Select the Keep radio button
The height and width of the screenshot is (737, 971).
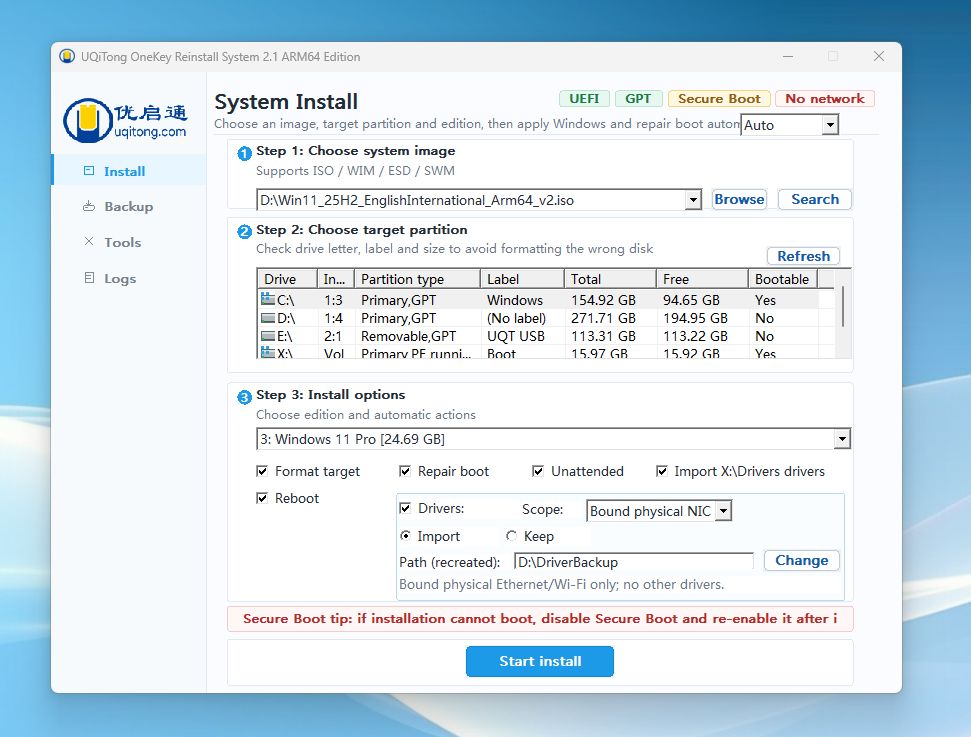tap(512, 536)
